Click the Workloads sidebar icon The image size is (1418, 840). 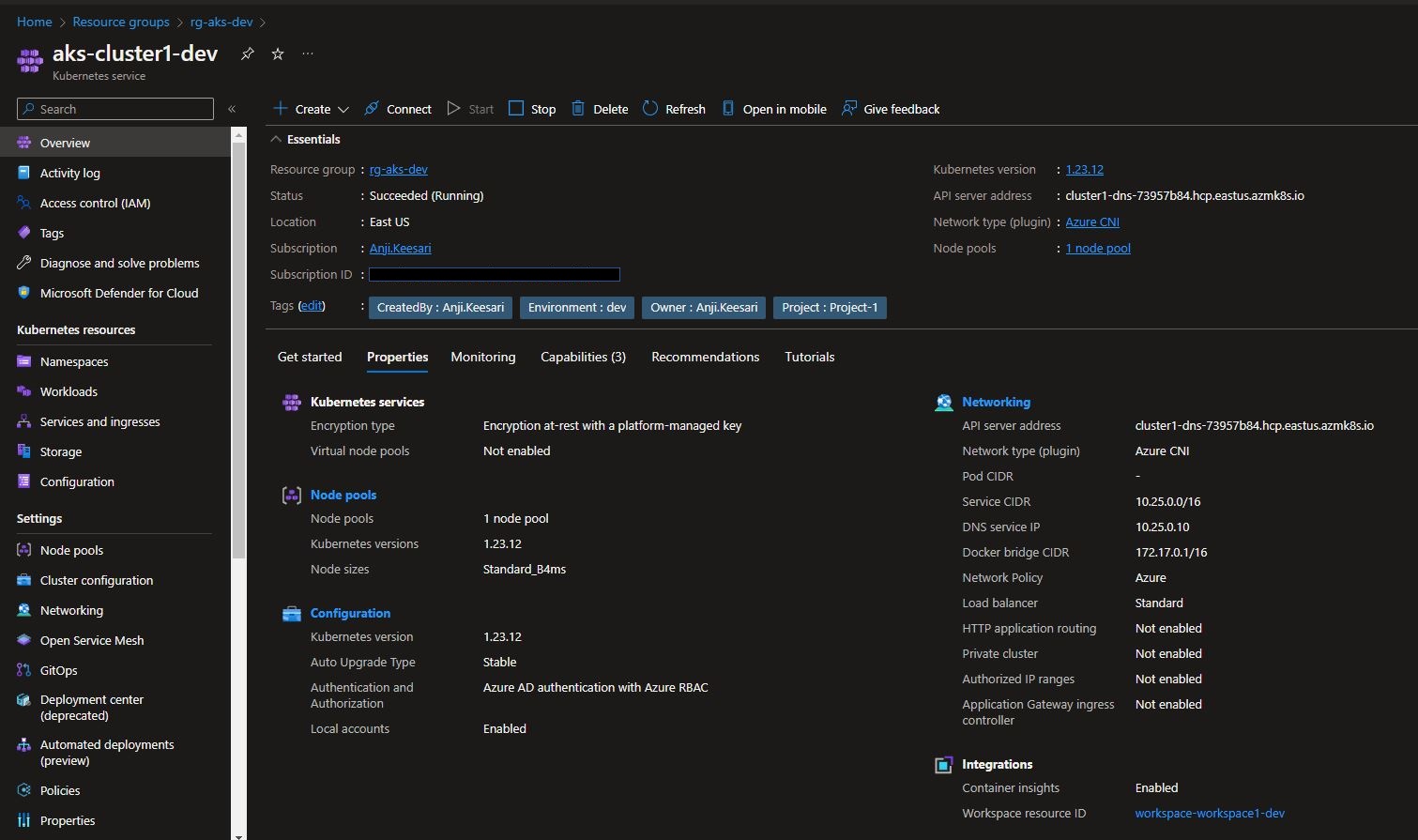pos(24,391)
